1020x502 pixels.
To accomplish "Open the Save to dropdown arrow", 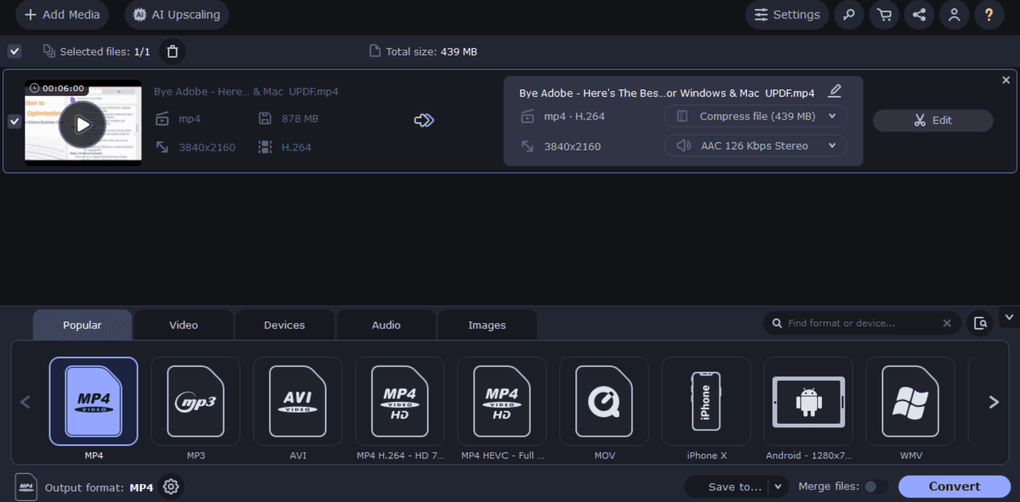I will (778, 486).
